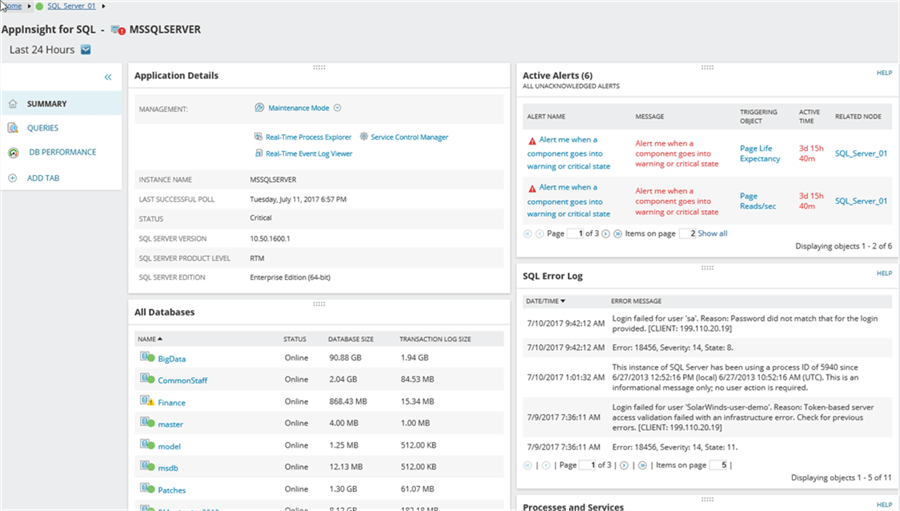Go to next page of SQL Error Log

(624, 466)
